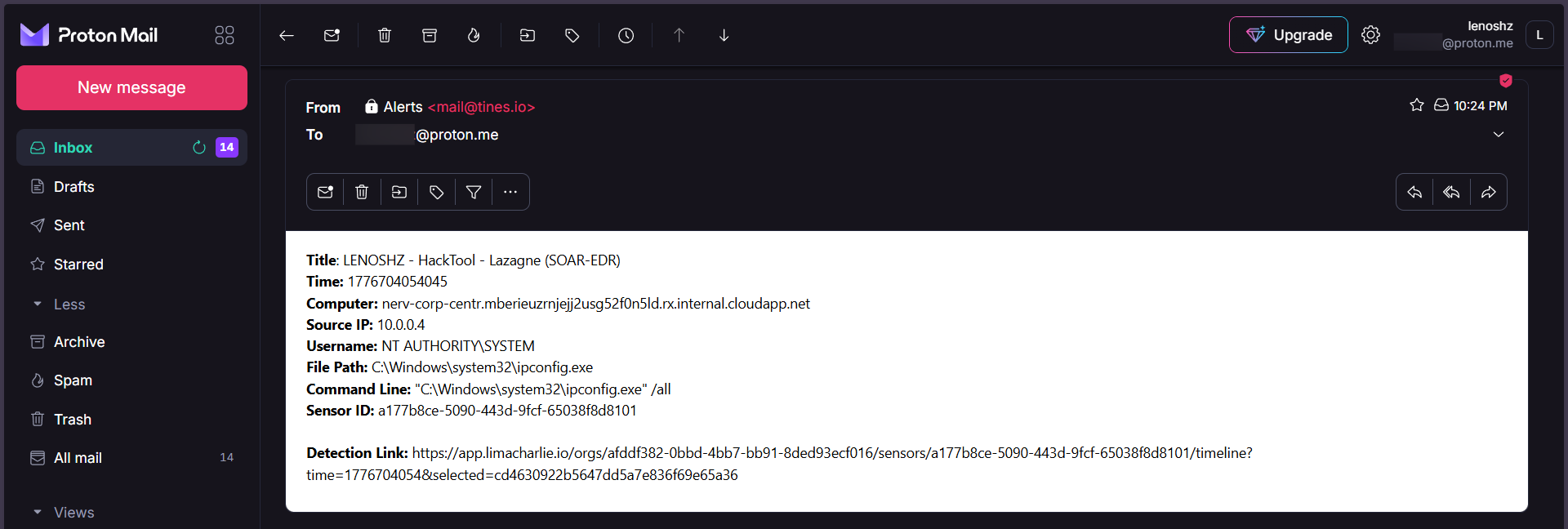Forward this email with the forward icon

tap(1489, 192)
